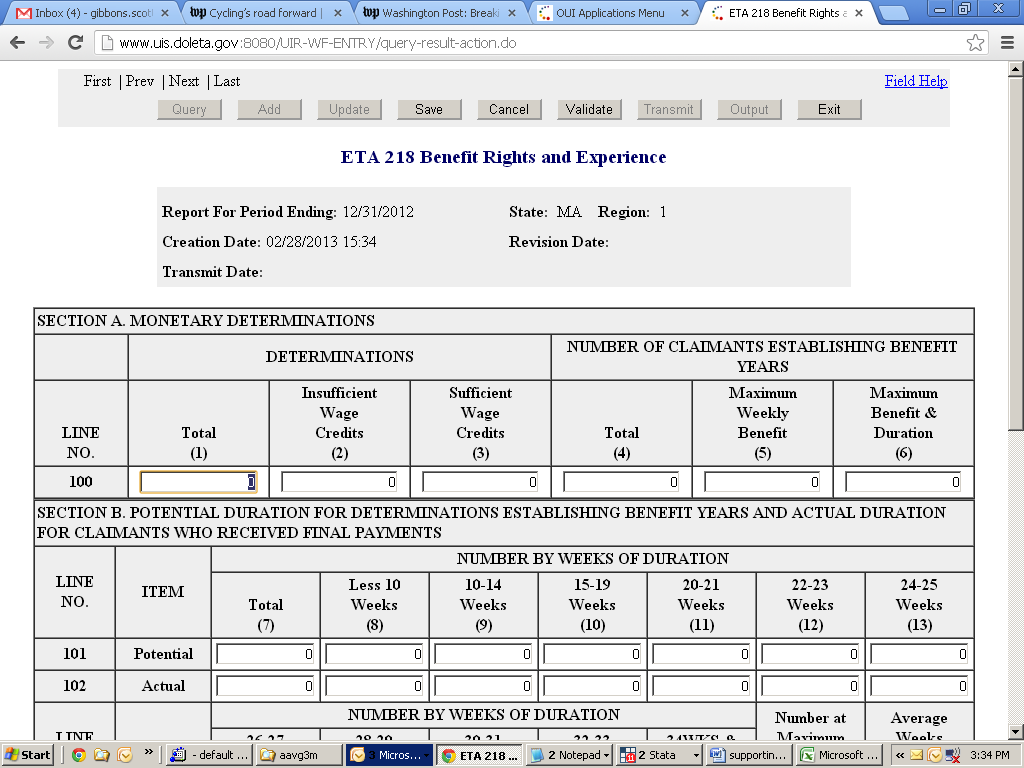Screen dimensions: 1024x768
Task: Click the page scrollbar up arrow
Action: coord(1016,69)
